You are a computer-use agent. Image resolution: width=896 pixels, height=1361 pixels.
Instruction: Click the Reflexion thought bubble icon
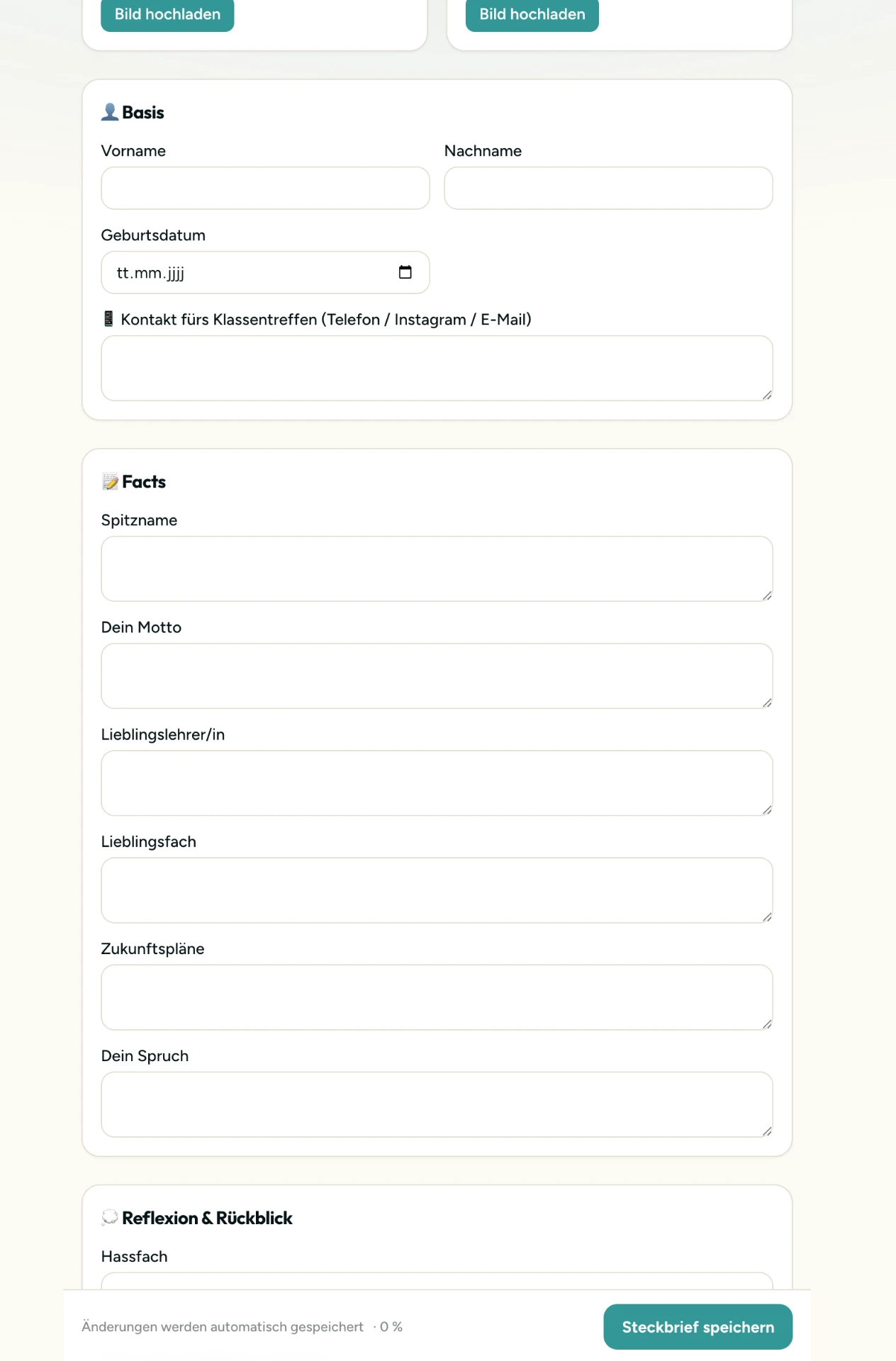[x=110, y=1218]
